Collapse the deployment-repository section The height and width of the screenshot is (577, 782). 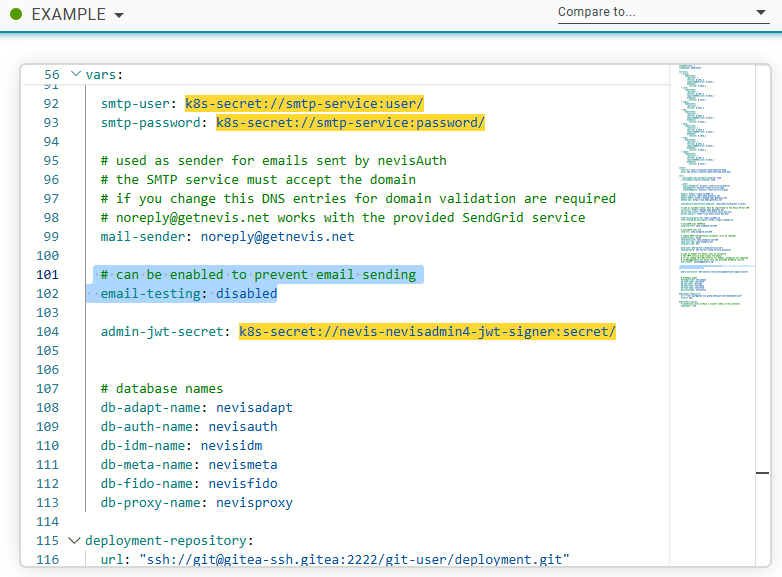coord(74,541)
